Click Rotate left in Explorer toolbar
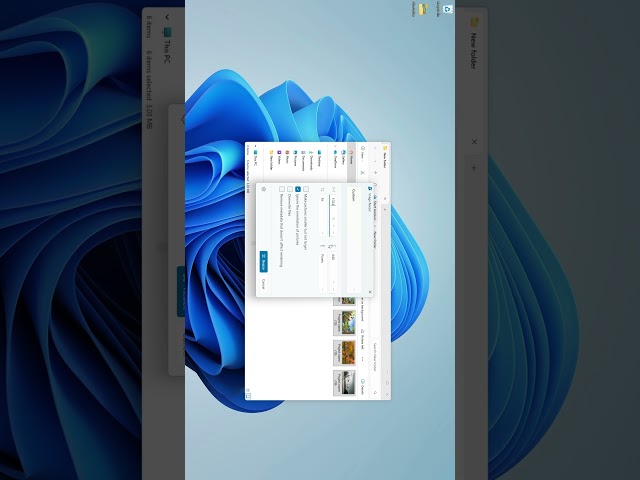This screenshot has width=640, height=480. (362, 340)
